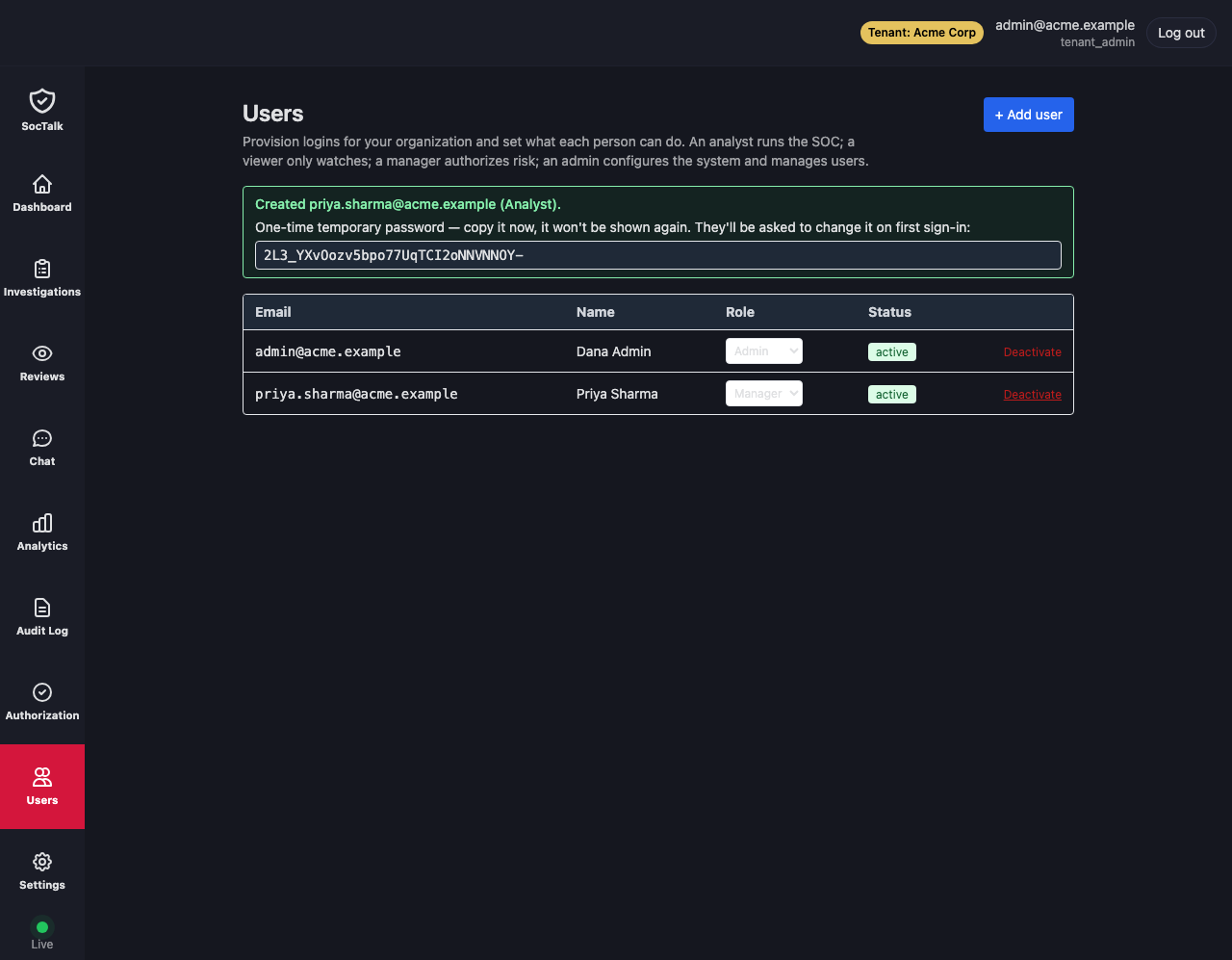This screenshot has height=960, width=1232.
Task: Open the Chat bubble icon
Action: 42,438
